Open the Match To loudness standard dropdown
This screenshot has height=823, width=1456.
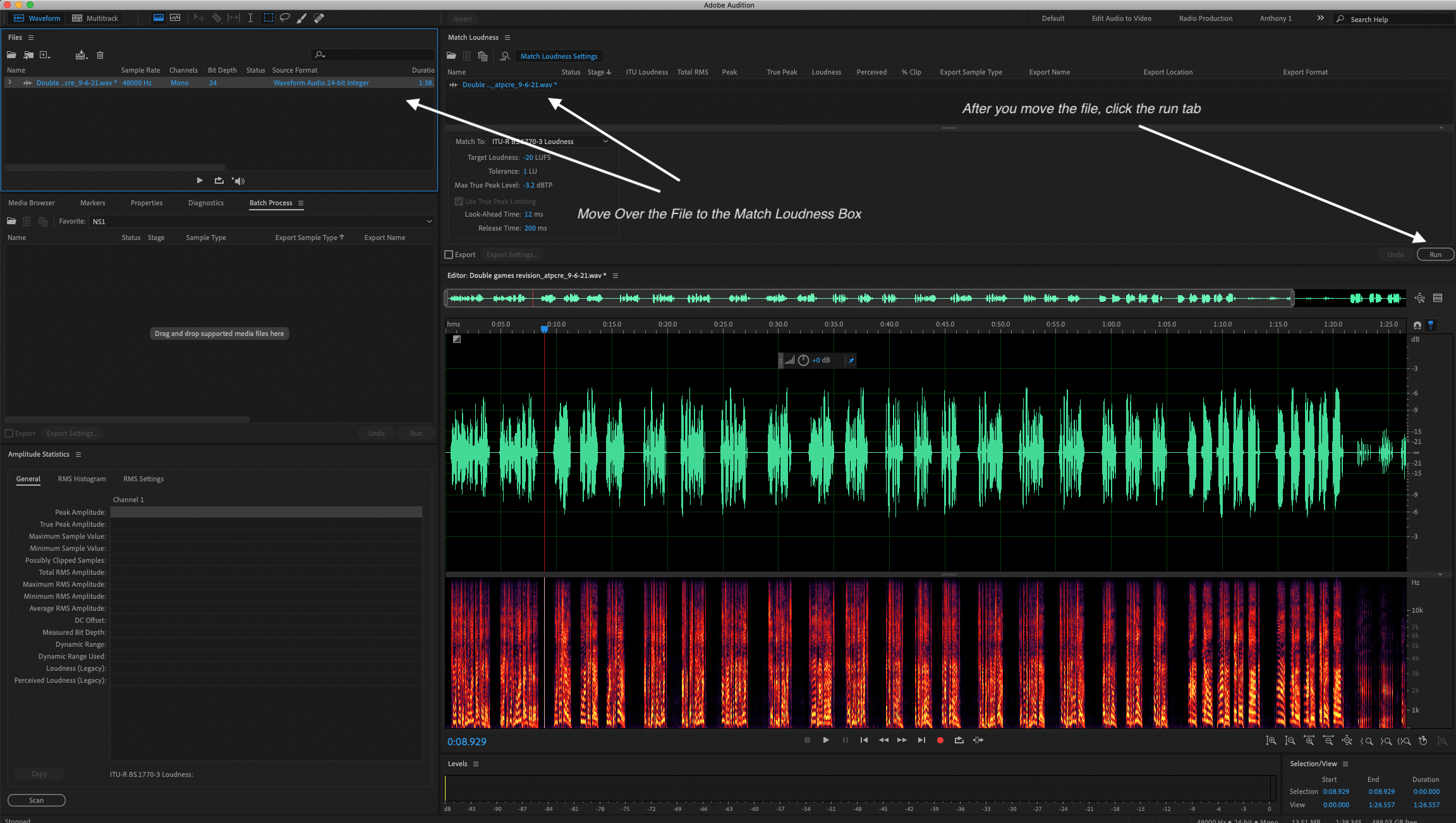click(x=550, y=141)
